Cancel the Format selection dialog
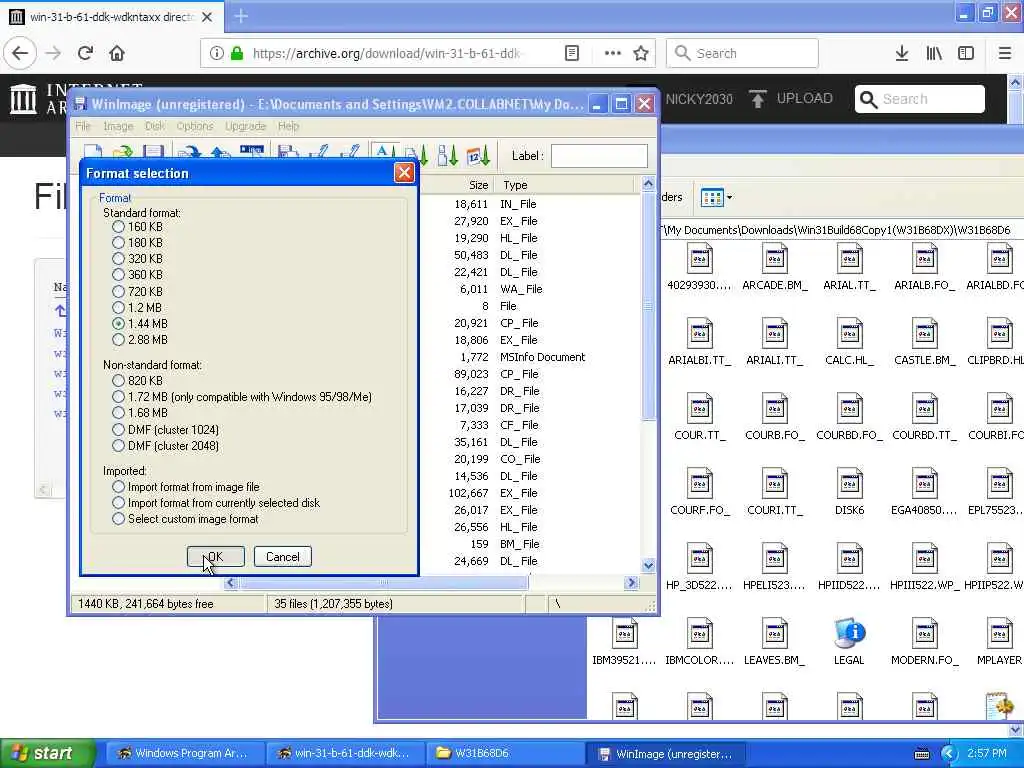 tap(283, 556)
